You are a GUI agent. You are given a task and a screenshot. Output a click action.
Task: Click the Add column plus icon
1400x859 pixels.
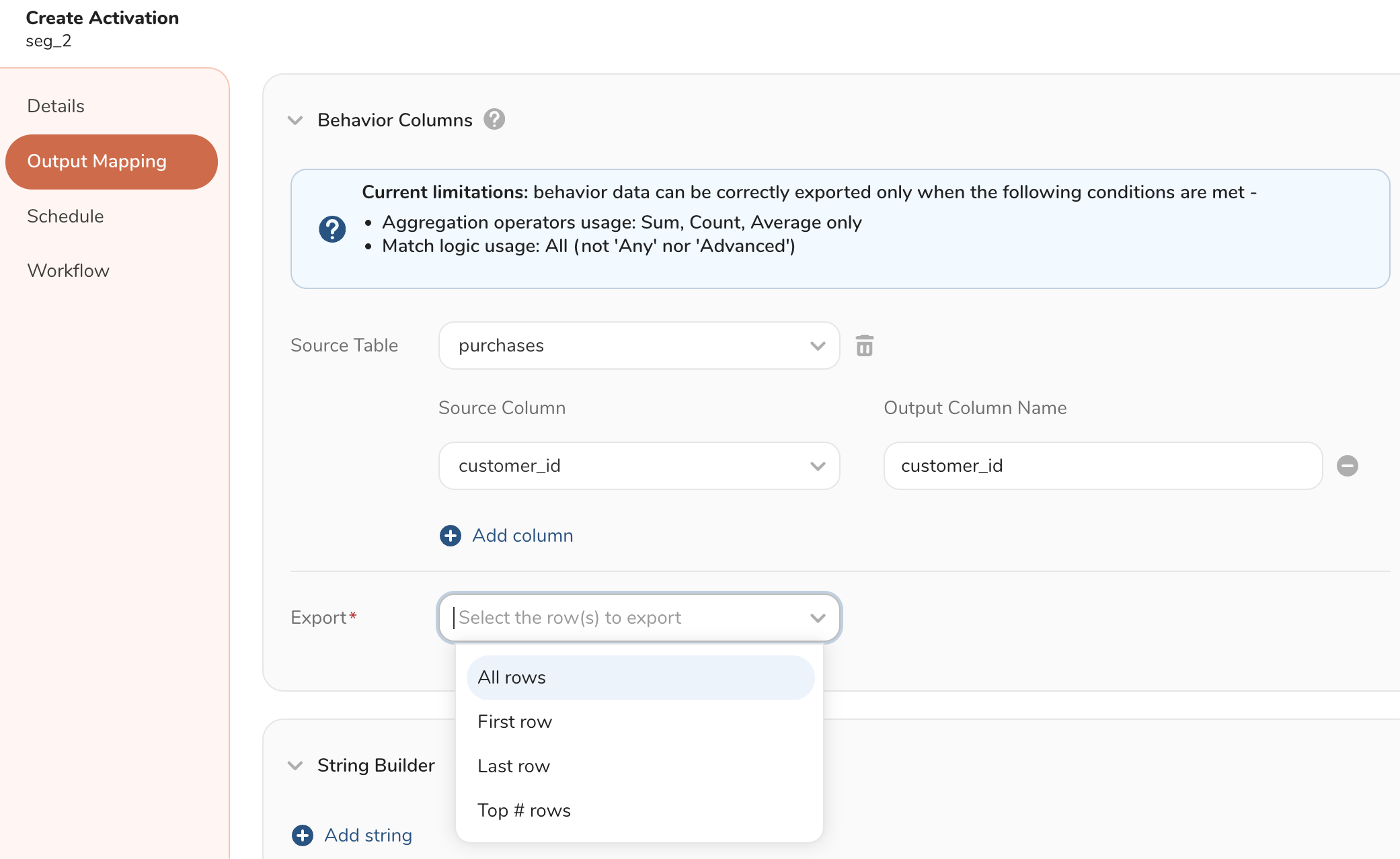pyautogui.click(x=451, y=536)
